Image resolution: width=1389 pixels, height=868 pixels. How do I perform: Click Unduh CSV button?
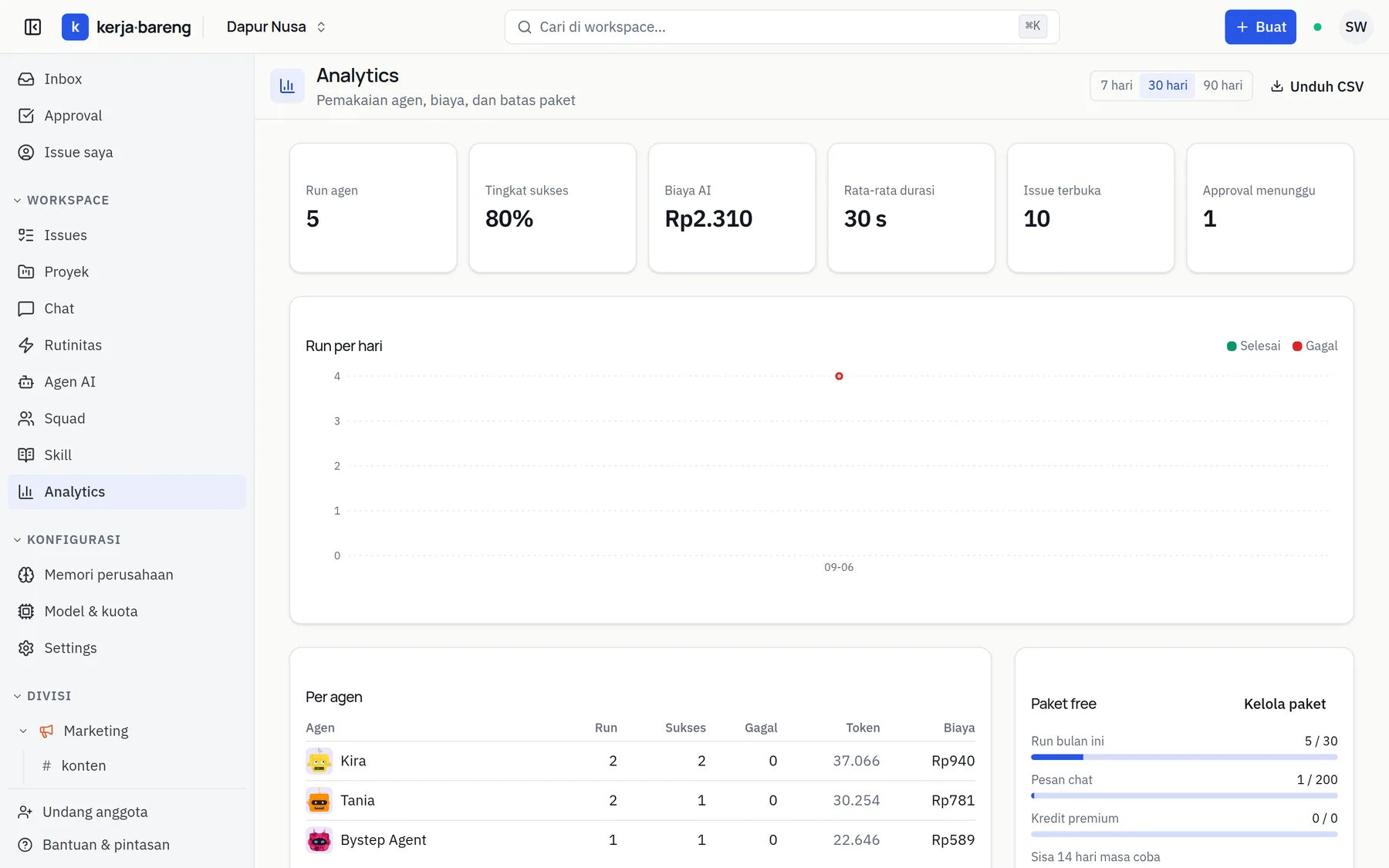(x=1316, y=86)
